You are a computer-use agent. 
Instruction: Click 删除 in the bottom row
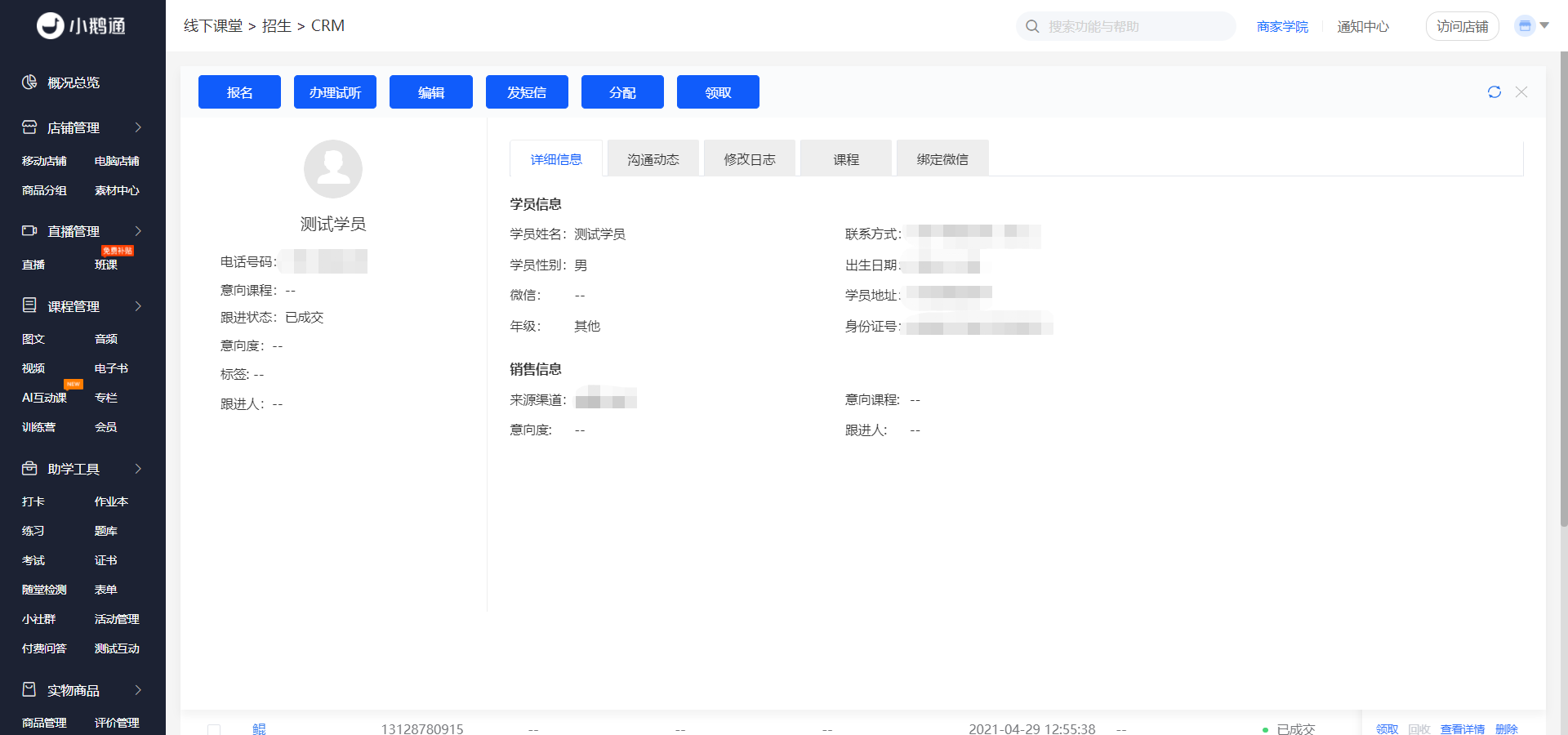(x=1507, y=729)
